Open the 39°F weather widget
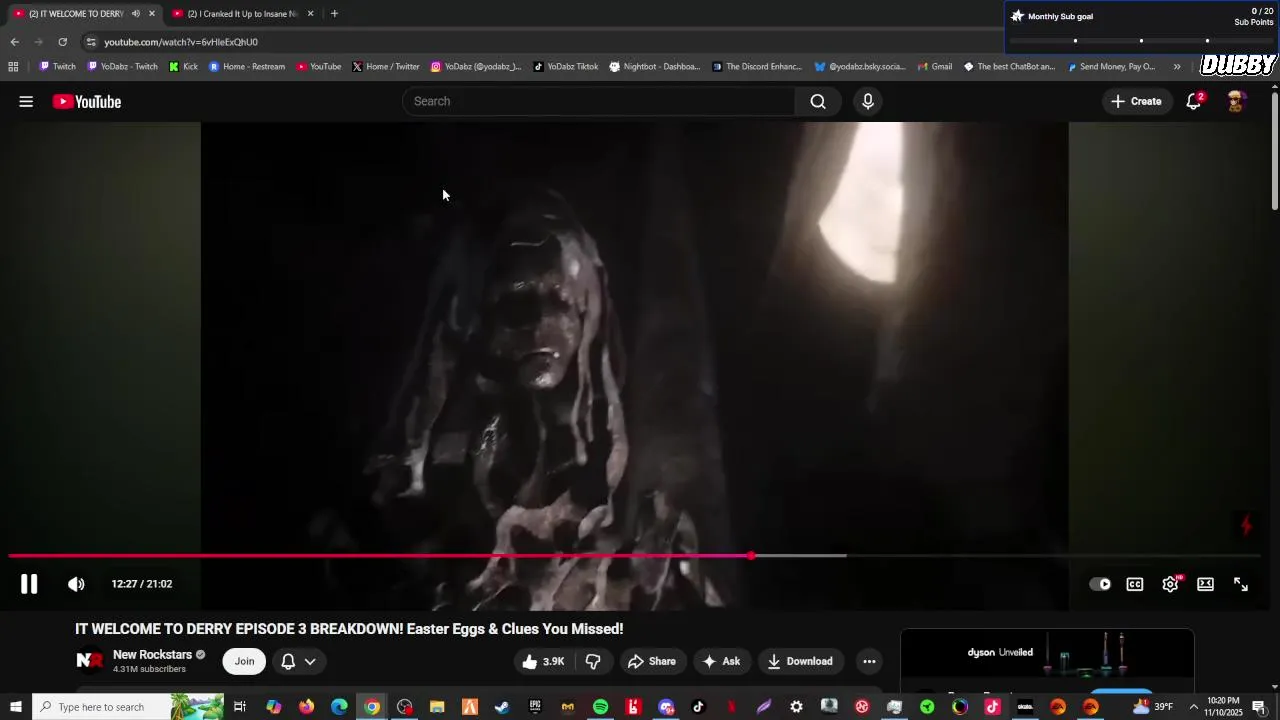 [x=1152, y=707]
